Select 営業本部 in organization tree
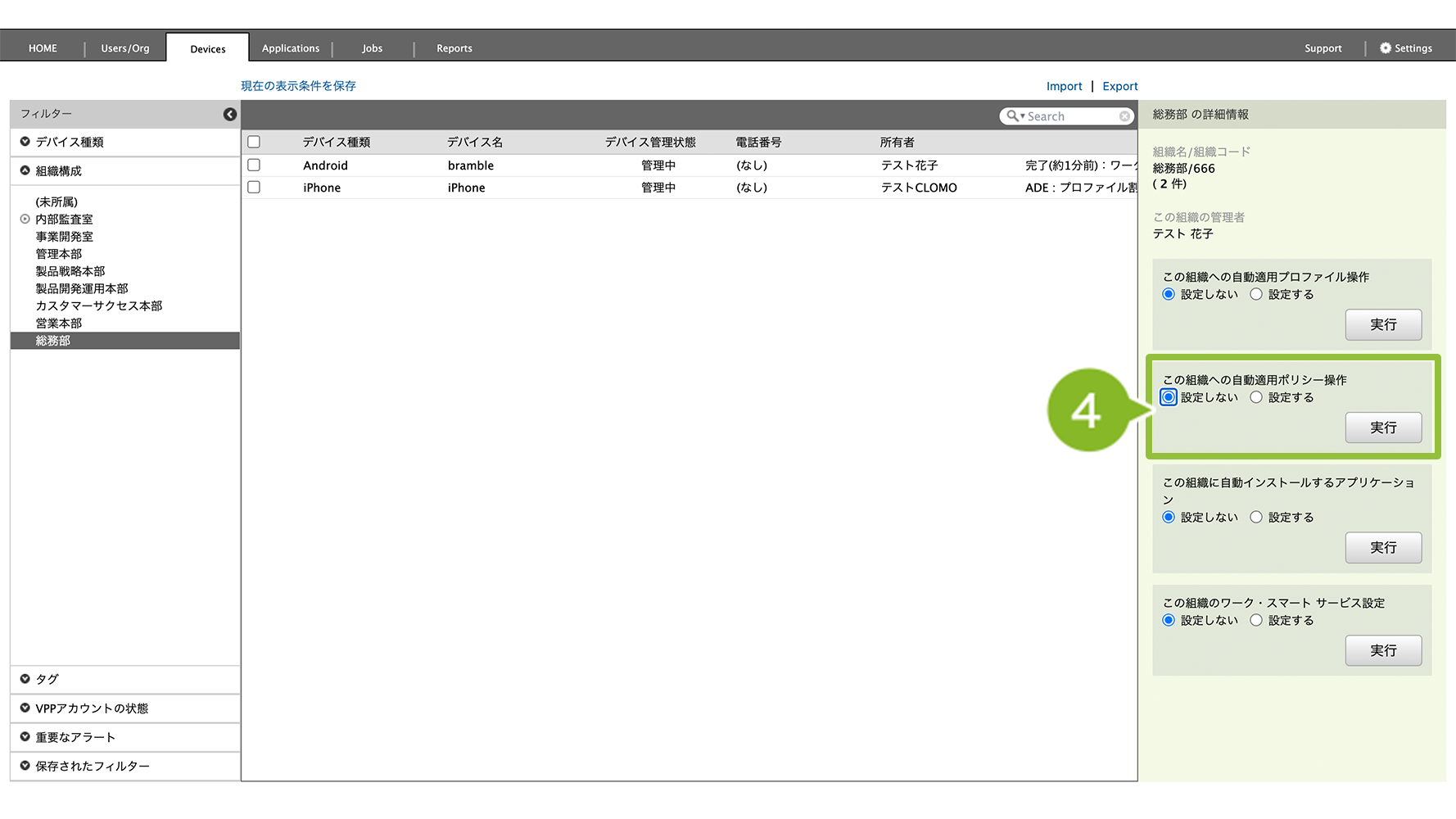Image resolution: width=1456 pixels, height=819 pixels. [x=59, y=323]
